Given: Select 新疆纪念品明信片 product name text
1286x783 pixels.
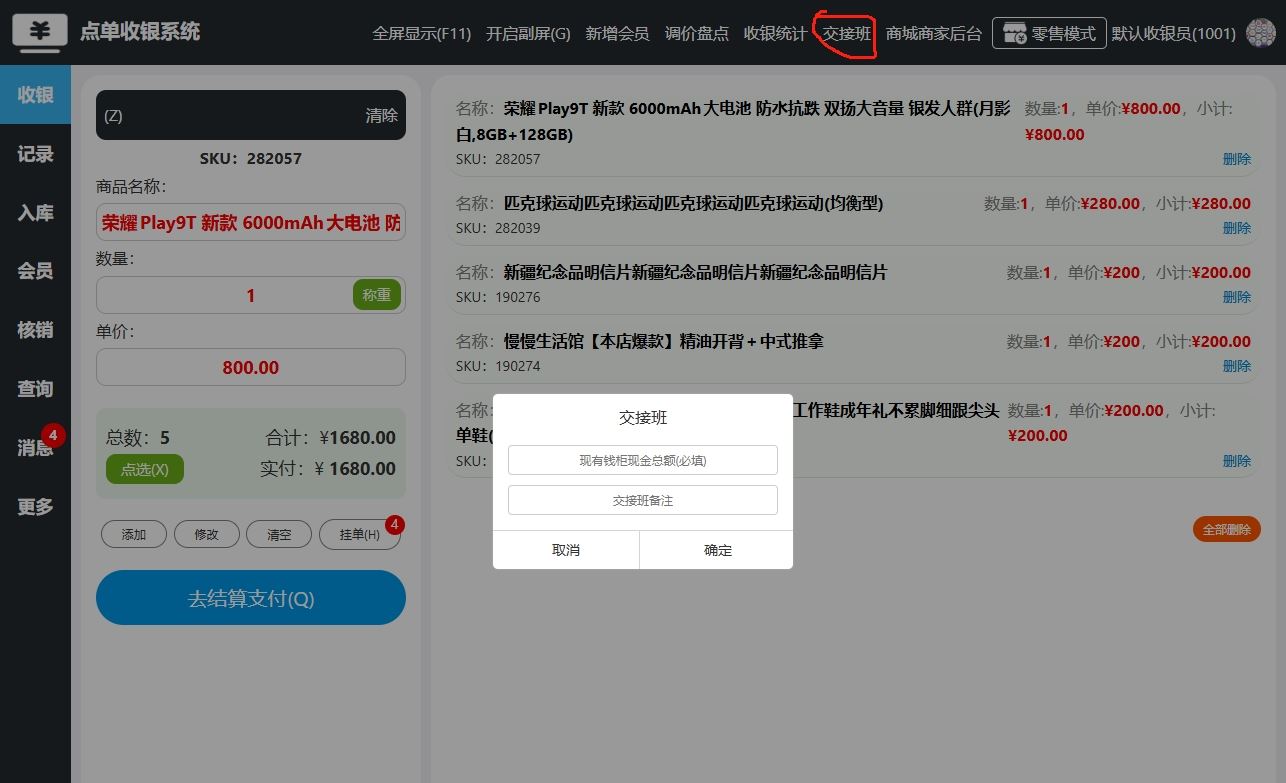Looking at the screenshot, I should tap(695, 272).
